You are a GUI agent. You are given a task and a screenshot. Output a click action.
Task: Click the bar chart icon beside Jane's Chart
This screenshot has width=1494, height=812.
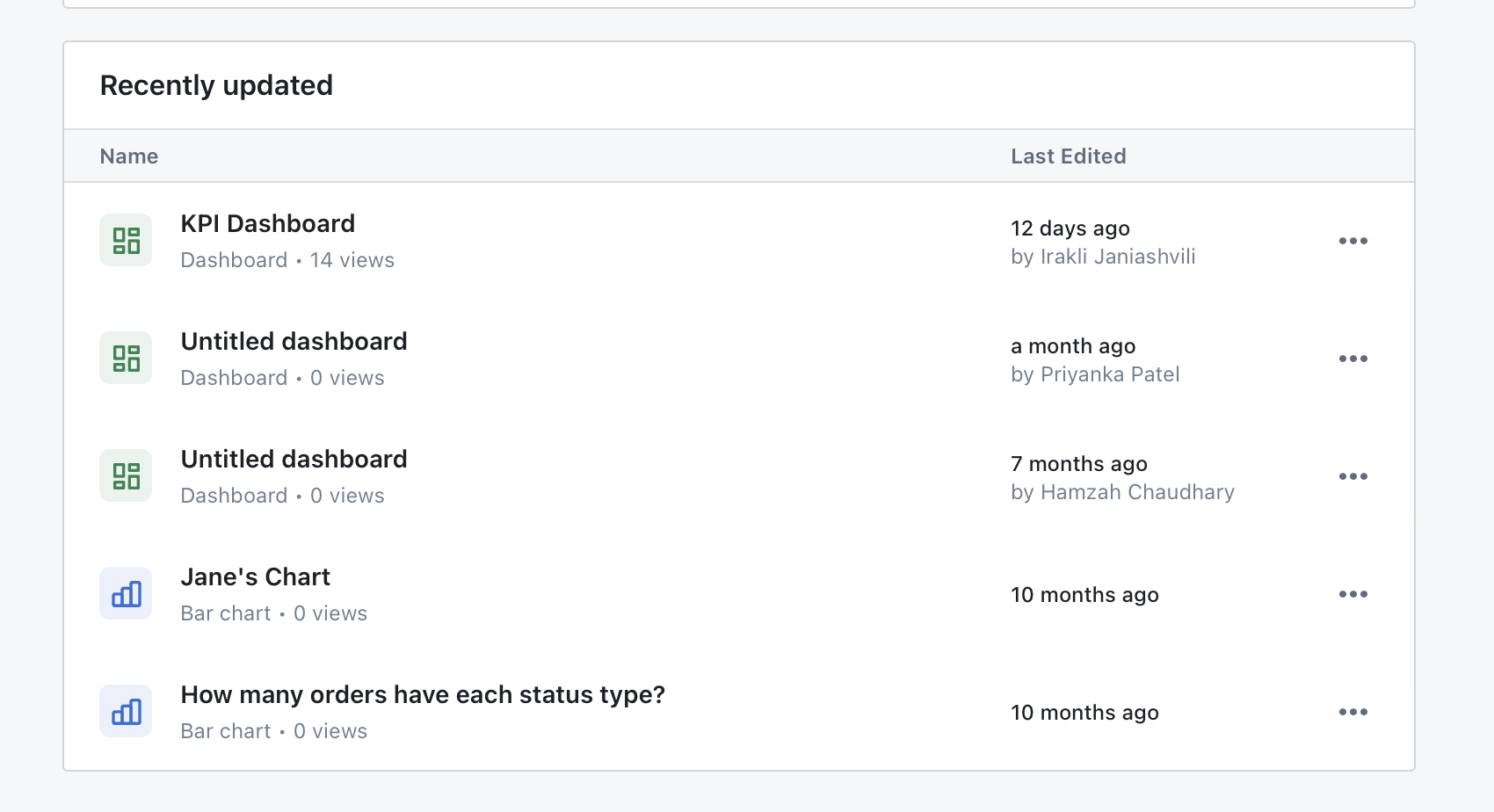(x=125, y=593)
